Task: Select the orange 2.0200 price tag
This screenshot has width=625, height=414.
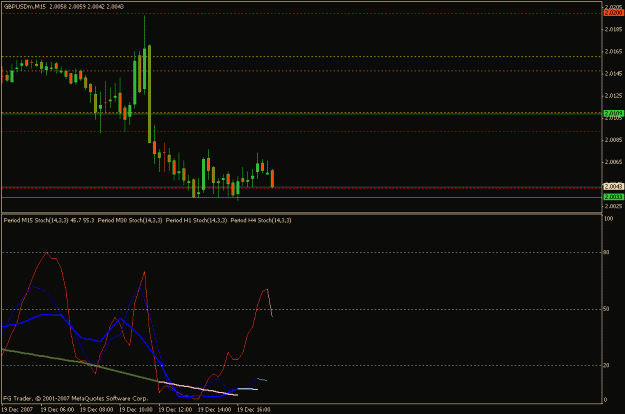Action: (x=614, y=13)
